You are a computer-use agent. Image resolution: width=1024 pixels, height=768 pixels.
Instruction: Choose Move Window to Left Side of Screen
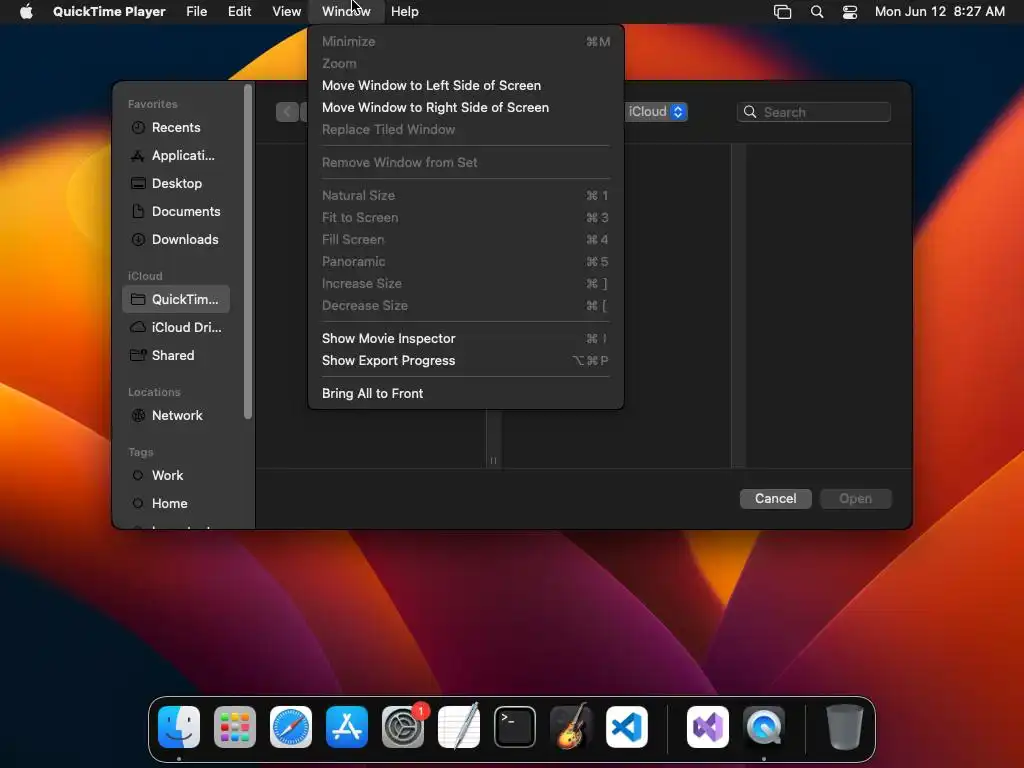466,86
